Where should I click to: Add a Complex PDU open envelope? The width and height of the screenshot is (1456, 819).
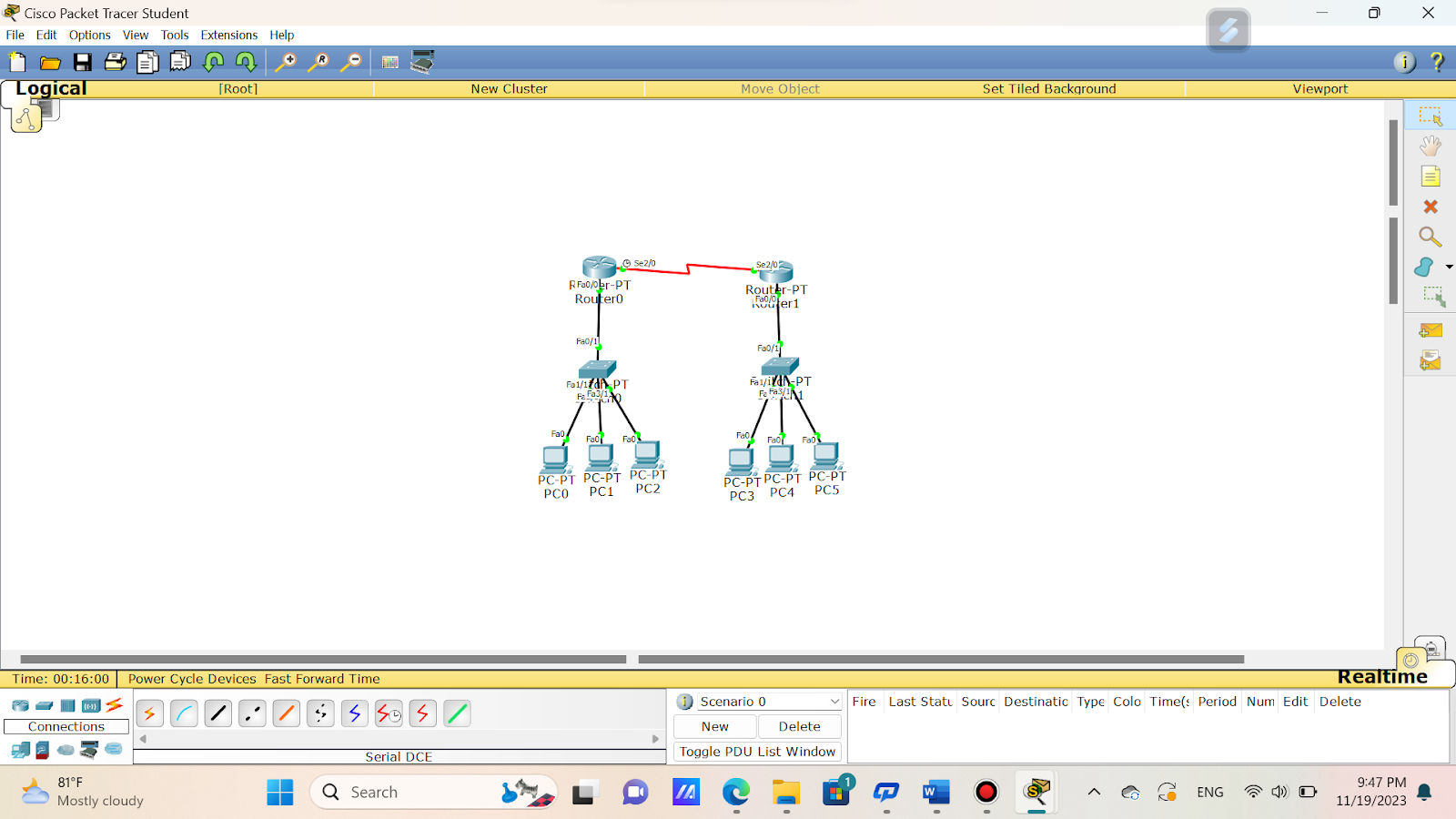point(1431,361)
